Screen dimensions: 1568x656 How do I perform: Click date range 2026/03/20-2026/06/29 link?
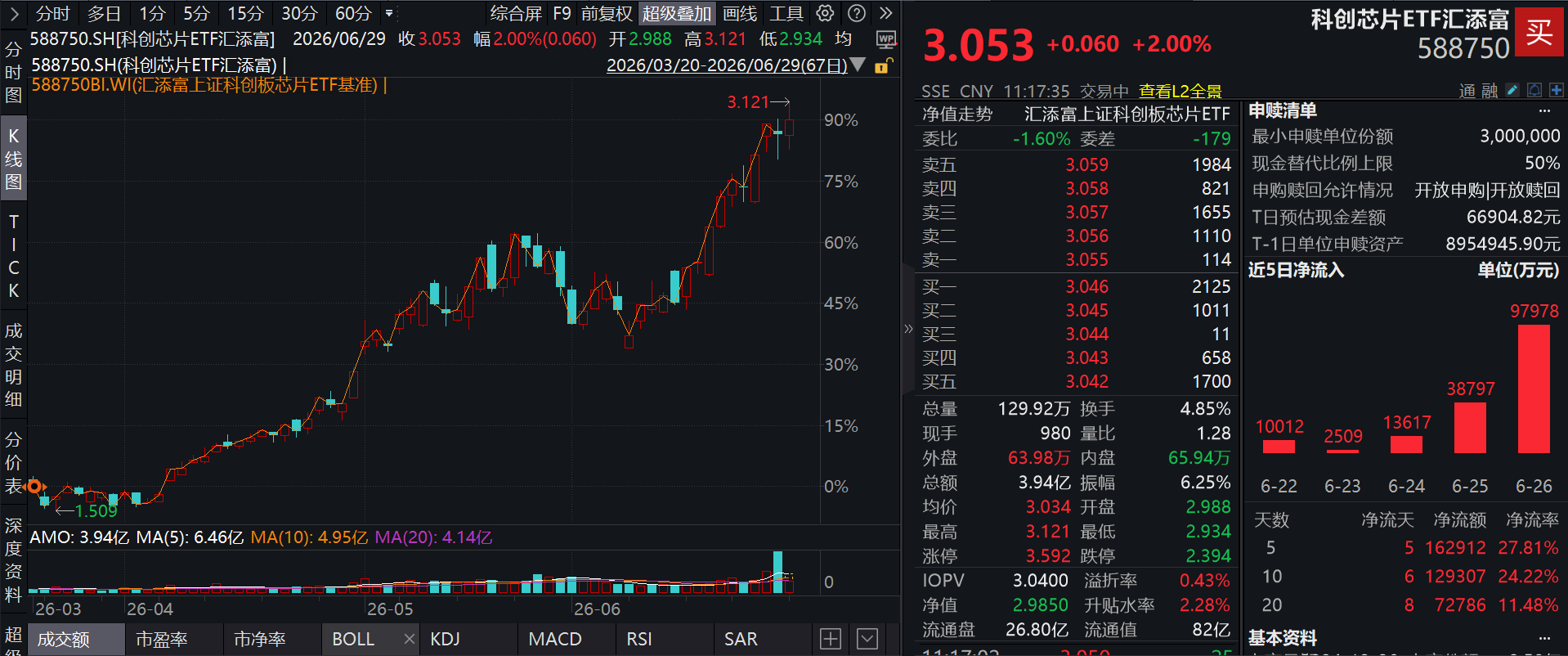[727, 65]
